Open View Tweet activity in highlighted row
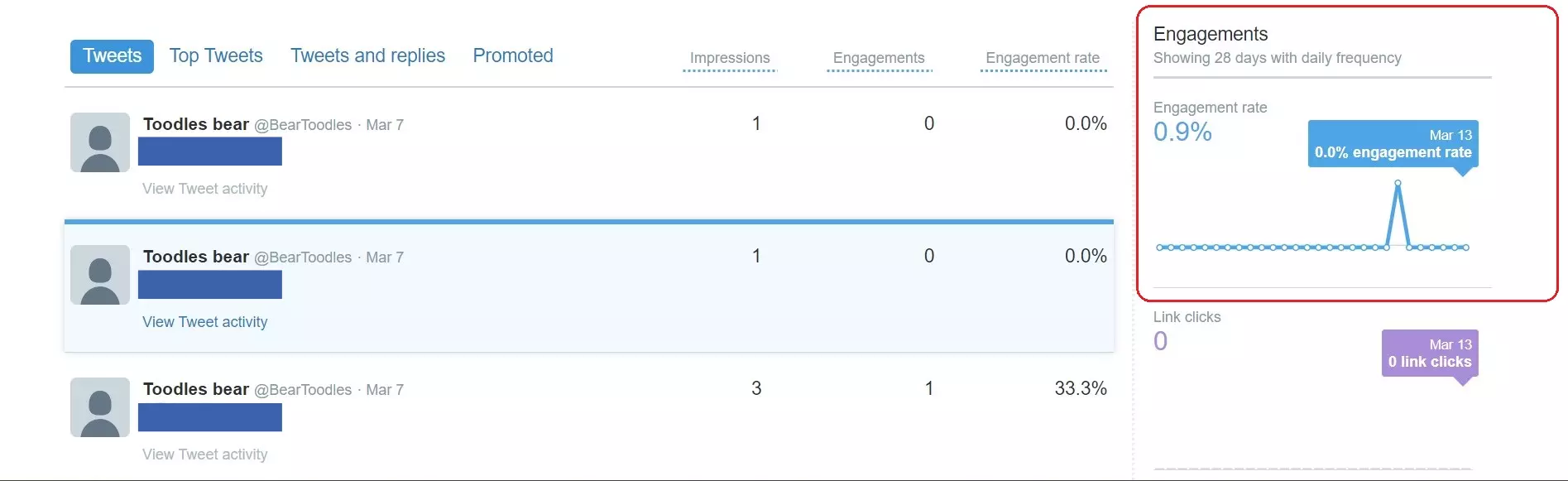1568x481 pixels. 204,322
